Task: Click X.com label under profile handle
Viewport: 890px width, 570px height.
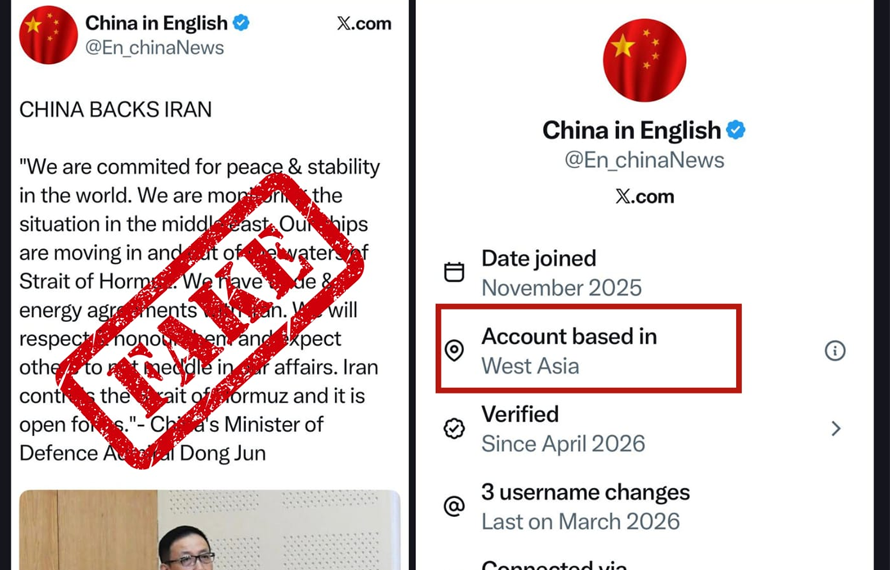Action: click(645, 196)
